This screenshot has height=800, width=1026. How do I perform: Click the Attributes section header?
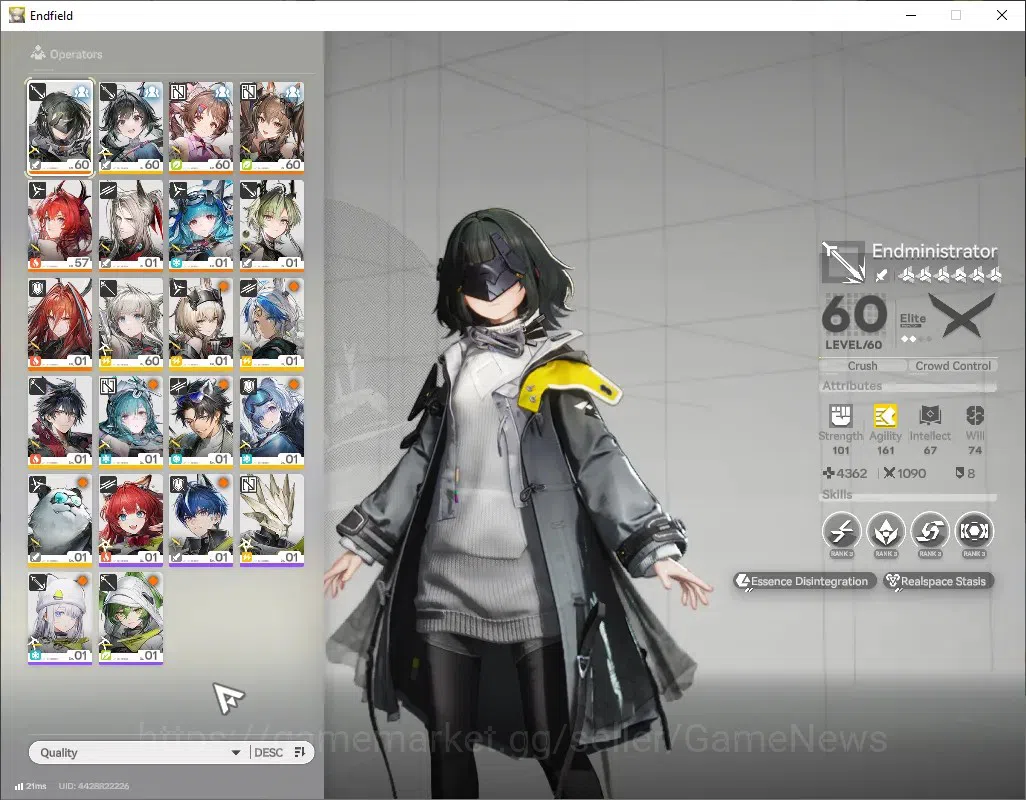pyautogui.click(x=852, y=386)
